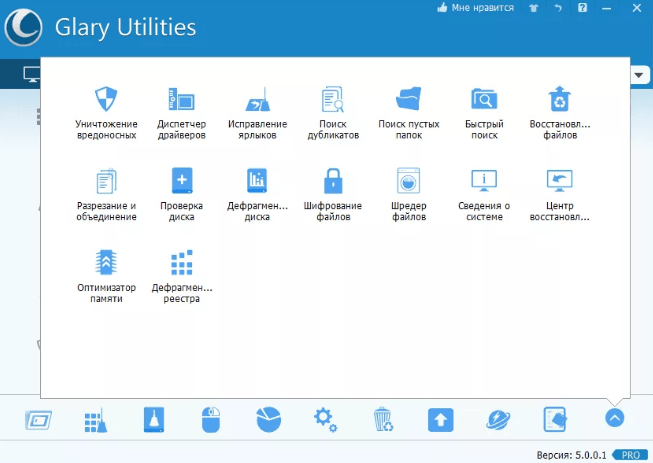Launch Оптимизатор памяти tool
The height and width of the screenshot is (463, 653).
(x=106, y=276)
